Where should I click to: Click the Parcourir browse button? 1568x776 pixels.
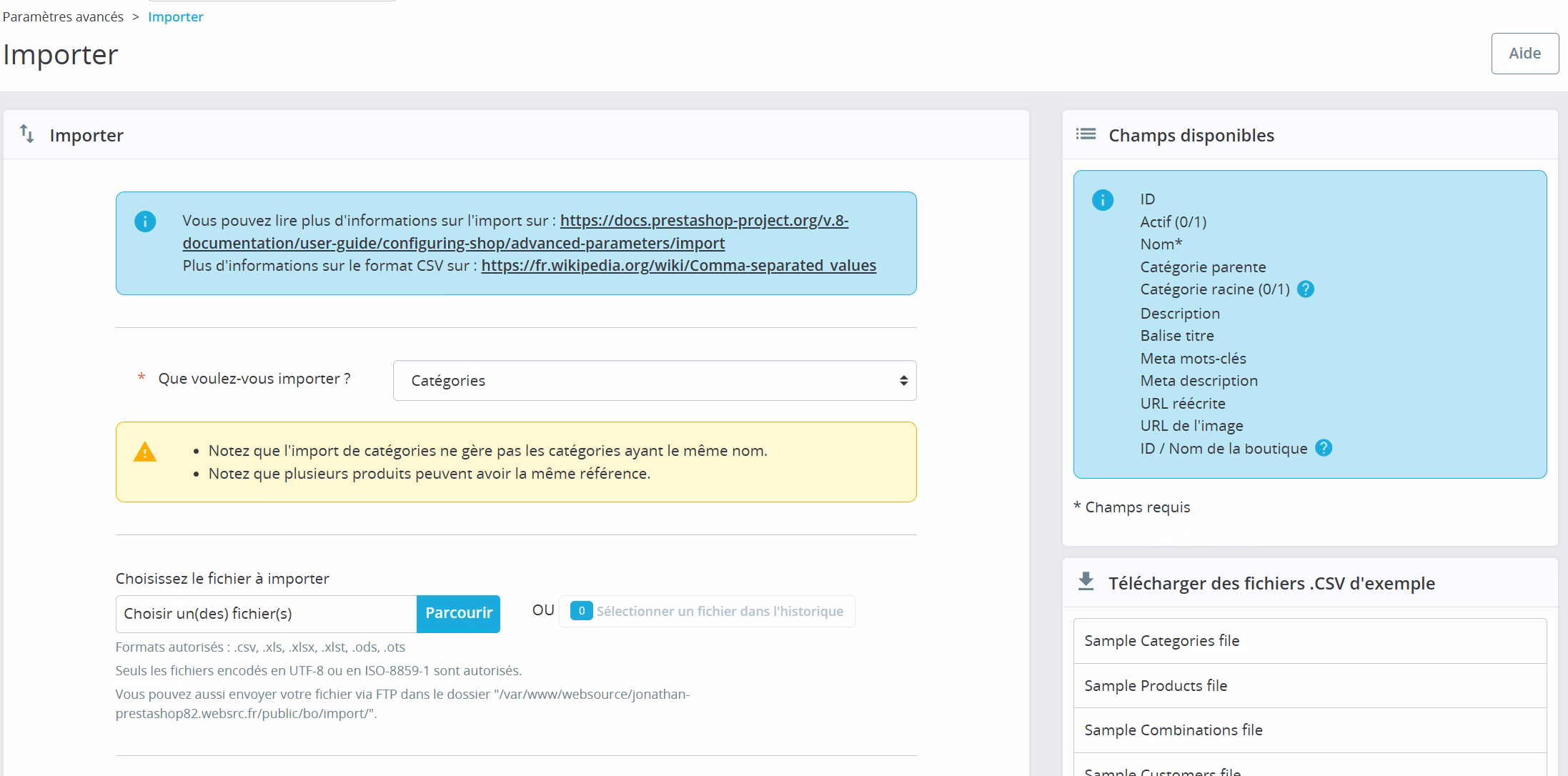(459, 613)
